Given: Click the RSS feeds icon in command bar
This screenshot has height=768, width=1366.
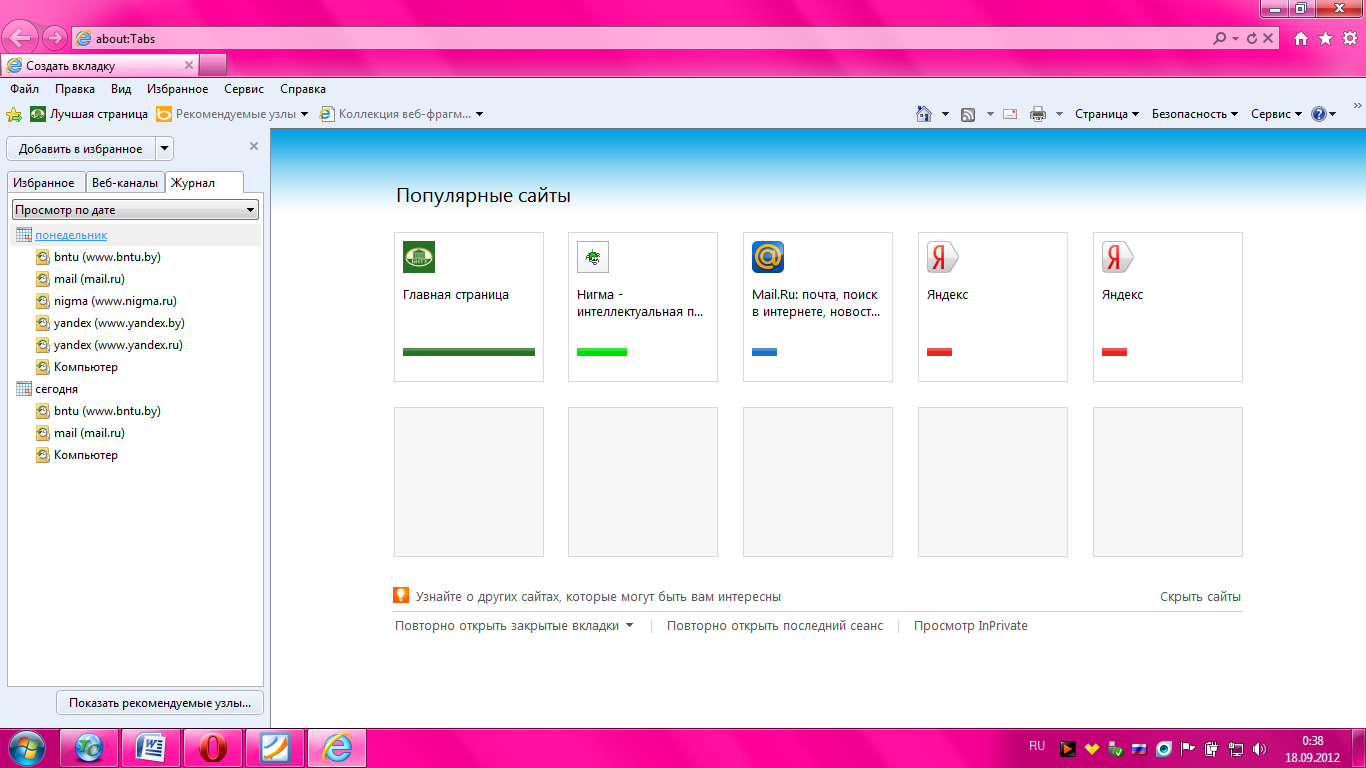Looking at the screenshot, I should point(968,114).
